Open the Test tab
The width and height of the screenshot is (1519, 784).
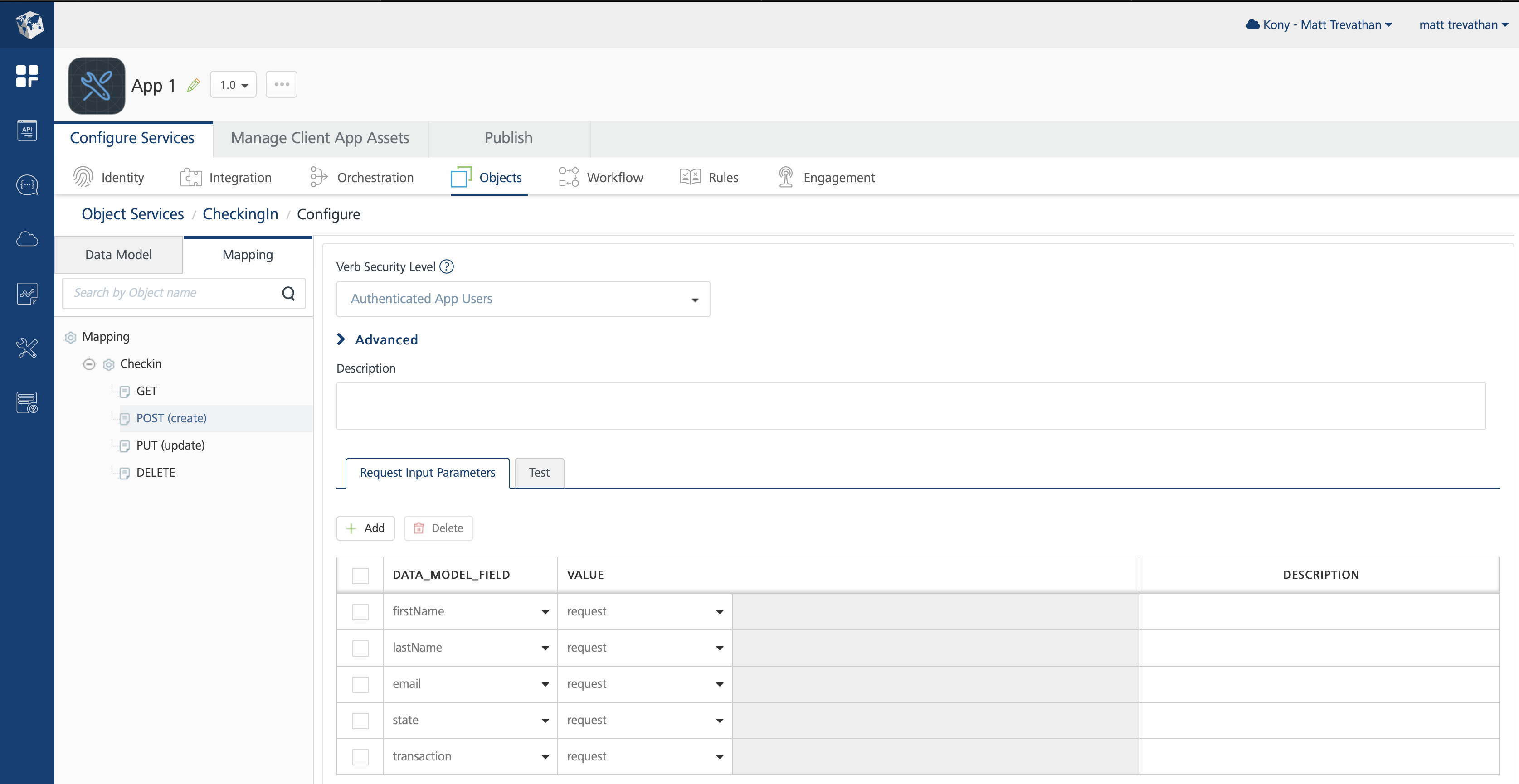pos(538,472)
